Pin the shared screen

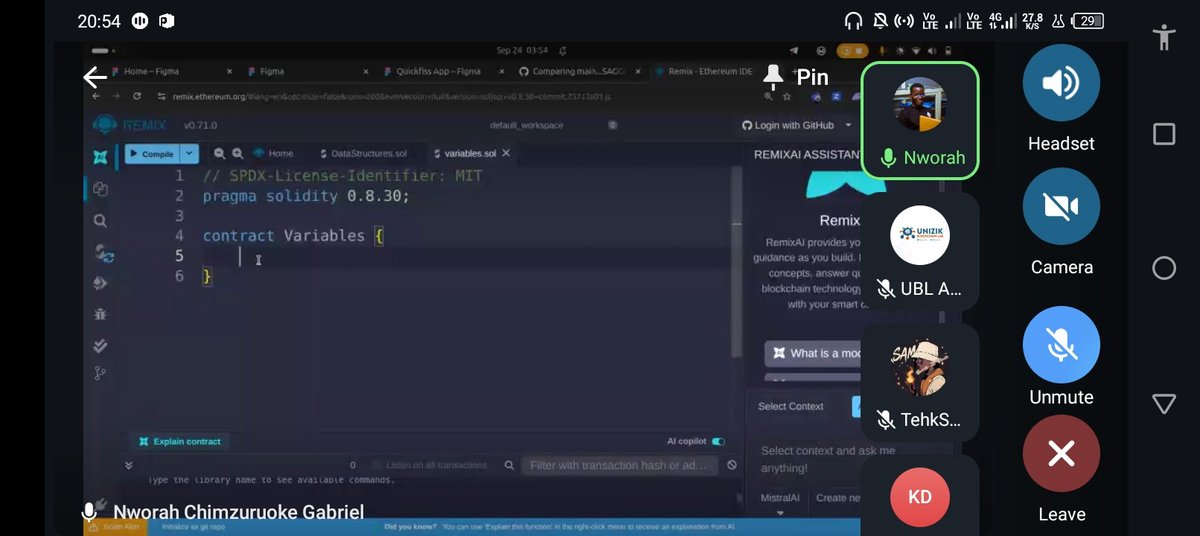(x=796, y=77)
